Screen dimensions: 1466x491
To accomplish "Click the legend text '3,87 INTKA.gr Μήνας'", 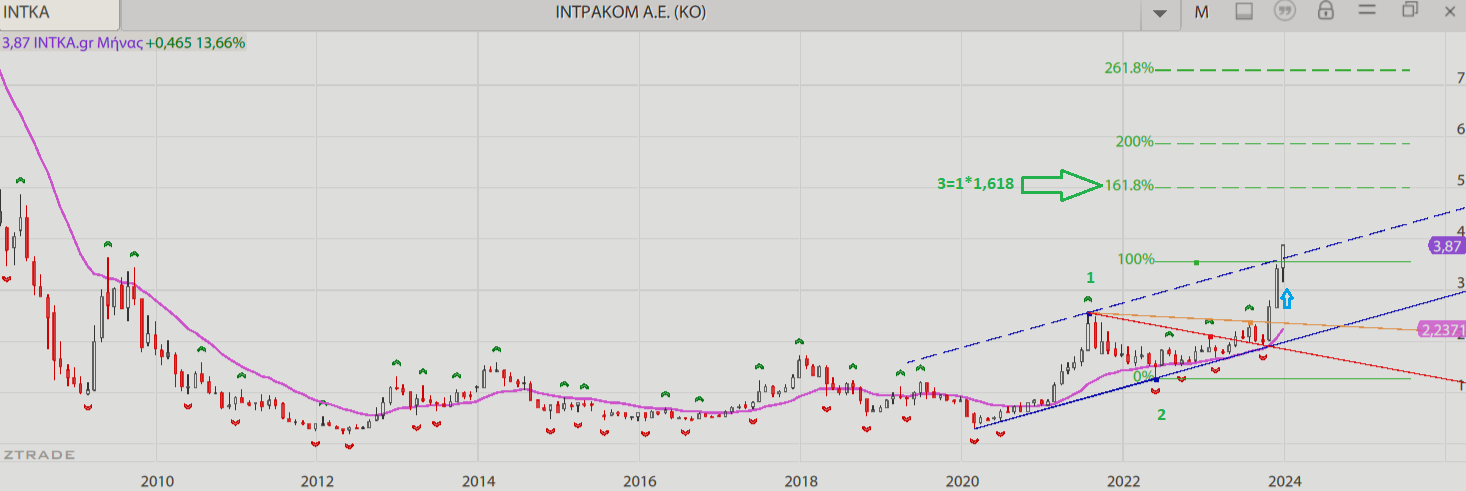I will 71,43.
